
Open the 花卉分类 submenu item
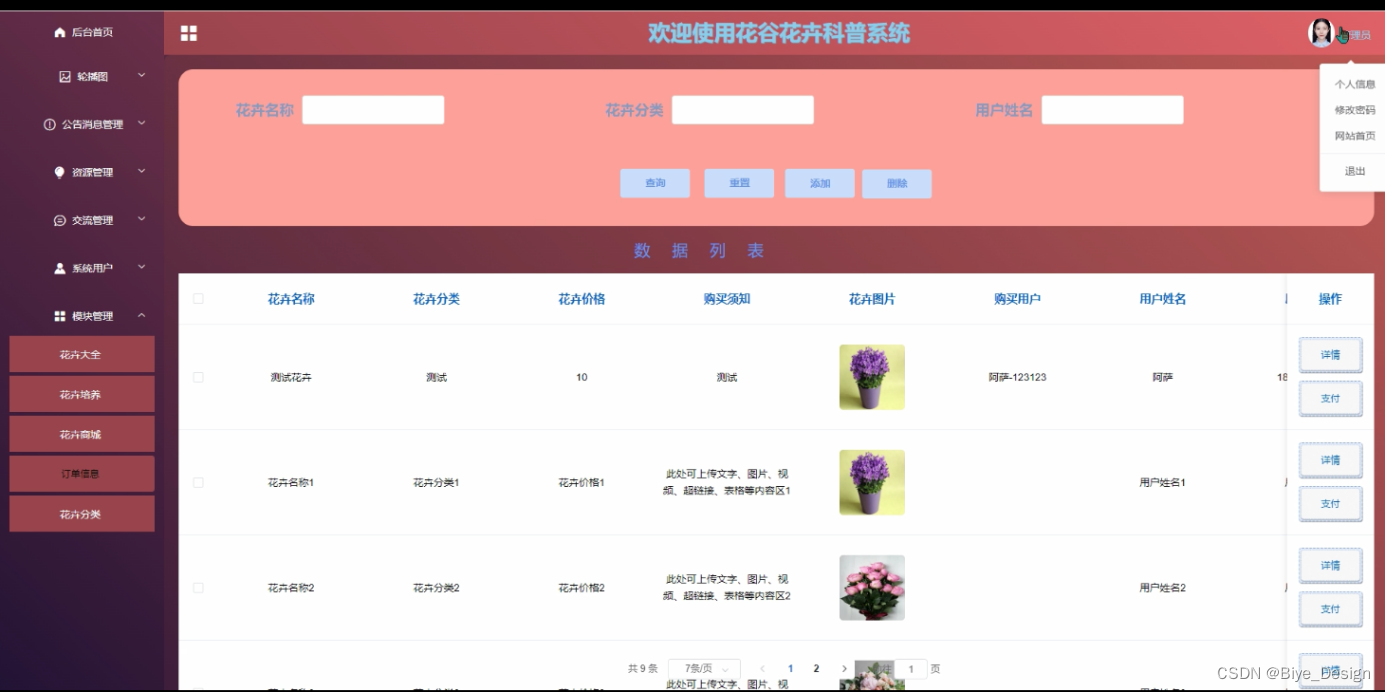click(81, 514)
